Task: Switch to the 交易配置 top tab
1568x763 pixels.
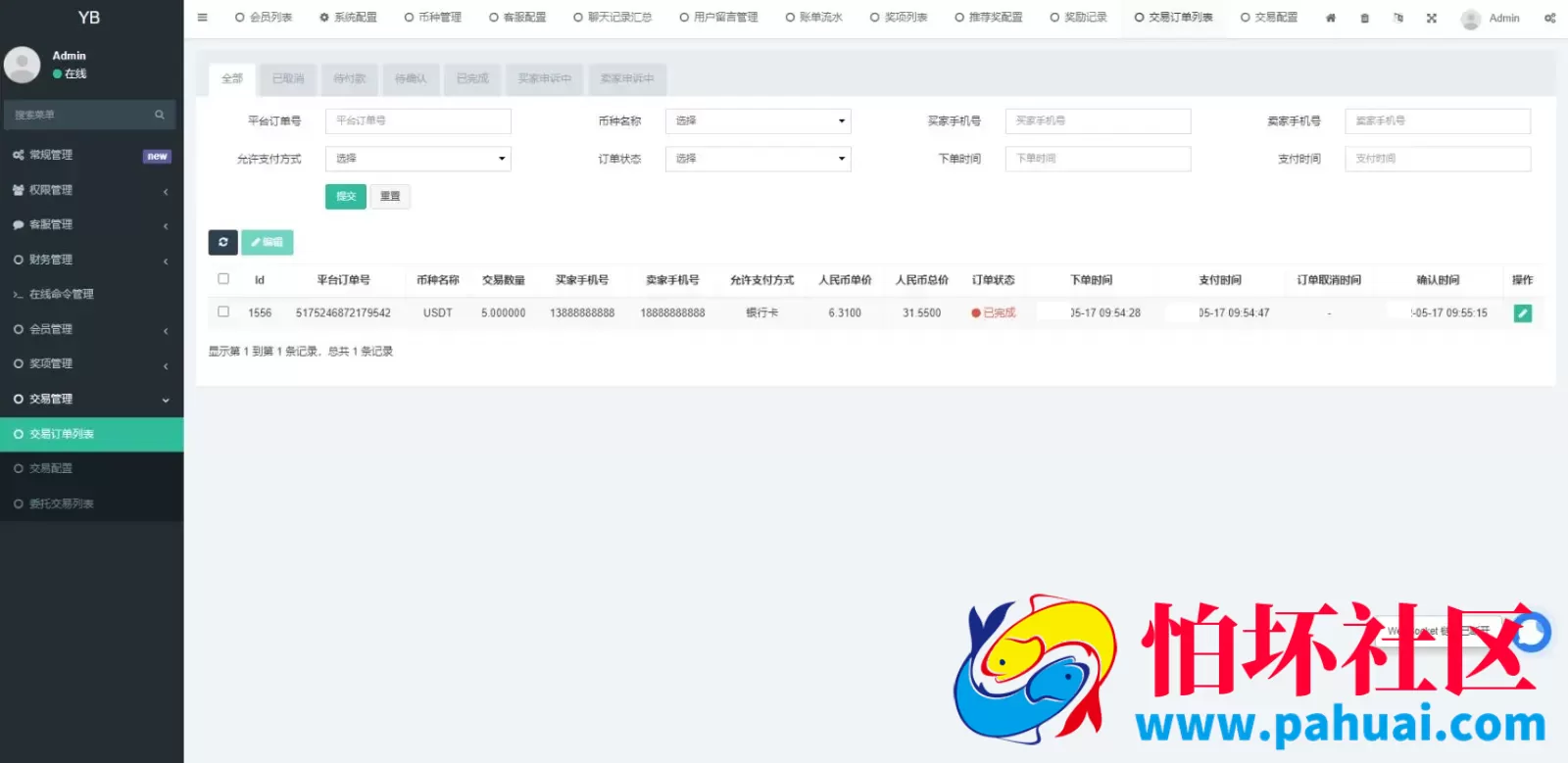Action: click(1269, 18)
